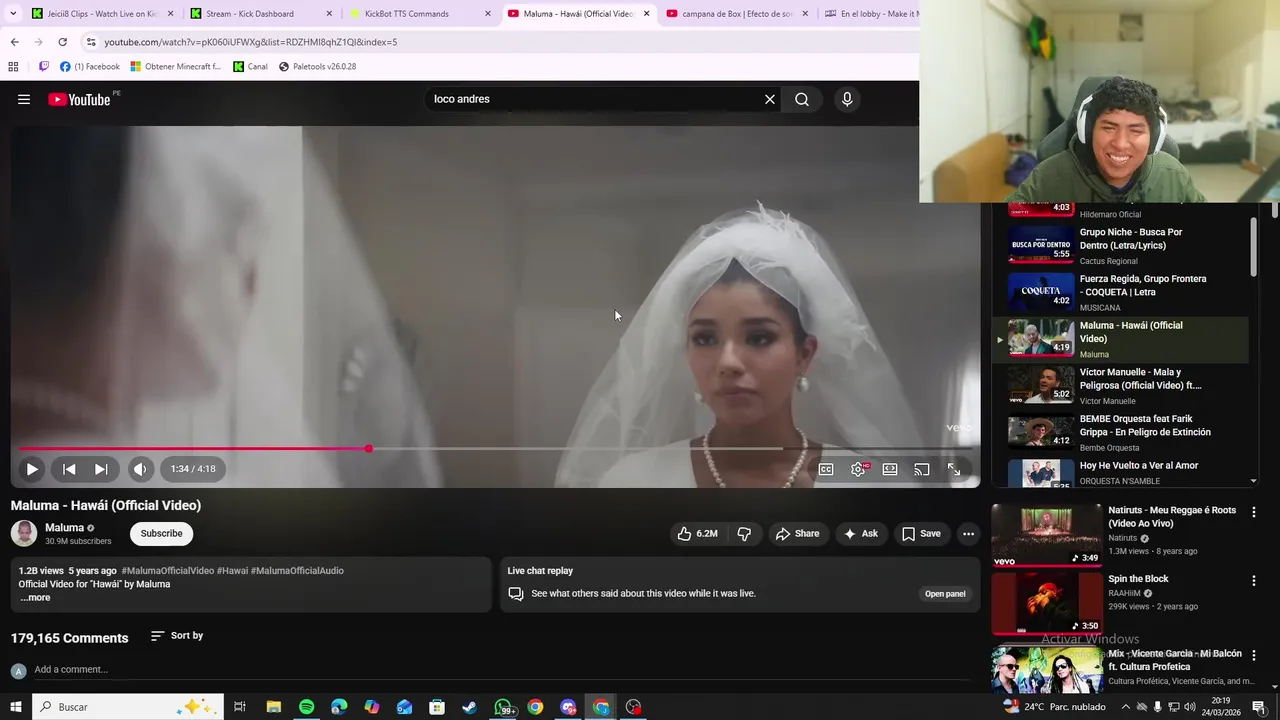Open Chrome apps grid in bookmarks bar

coord(13,67)
